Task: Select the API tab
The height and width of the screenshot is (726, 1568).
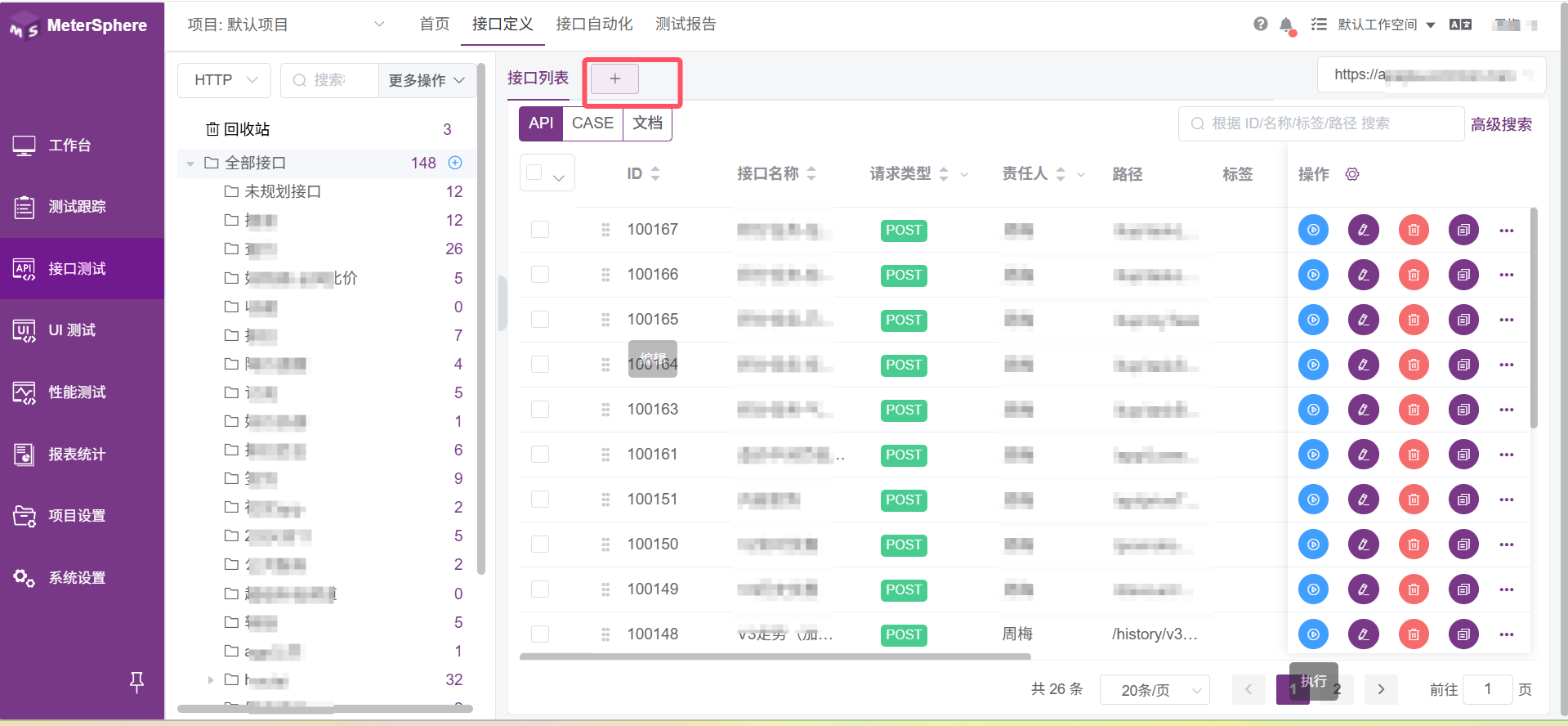Action: pyautogui.click(x=541, y=123)
